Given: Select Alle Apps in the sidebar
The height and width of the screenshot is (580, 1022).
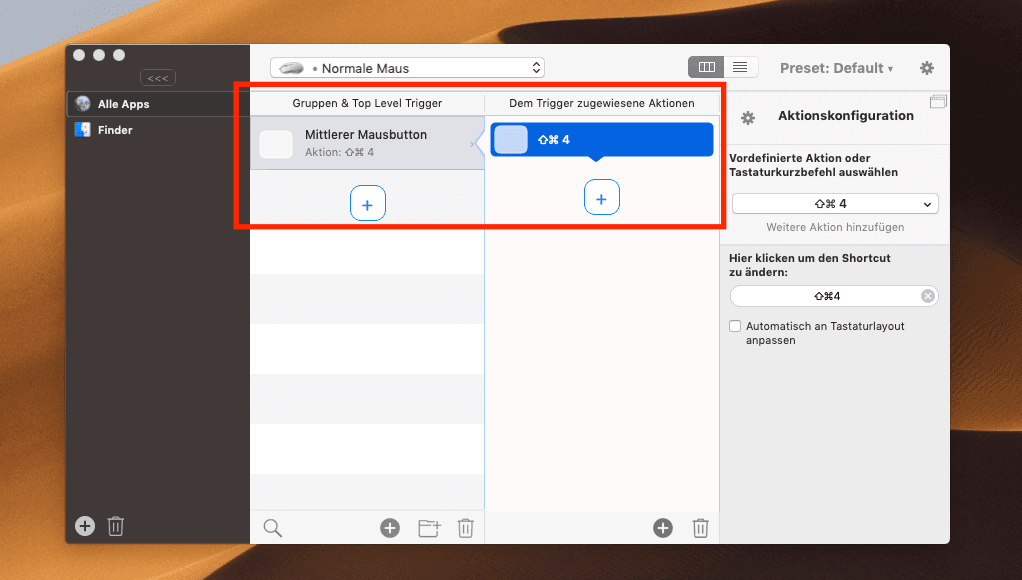Looking at the screenshot, I should coord(158,104).
